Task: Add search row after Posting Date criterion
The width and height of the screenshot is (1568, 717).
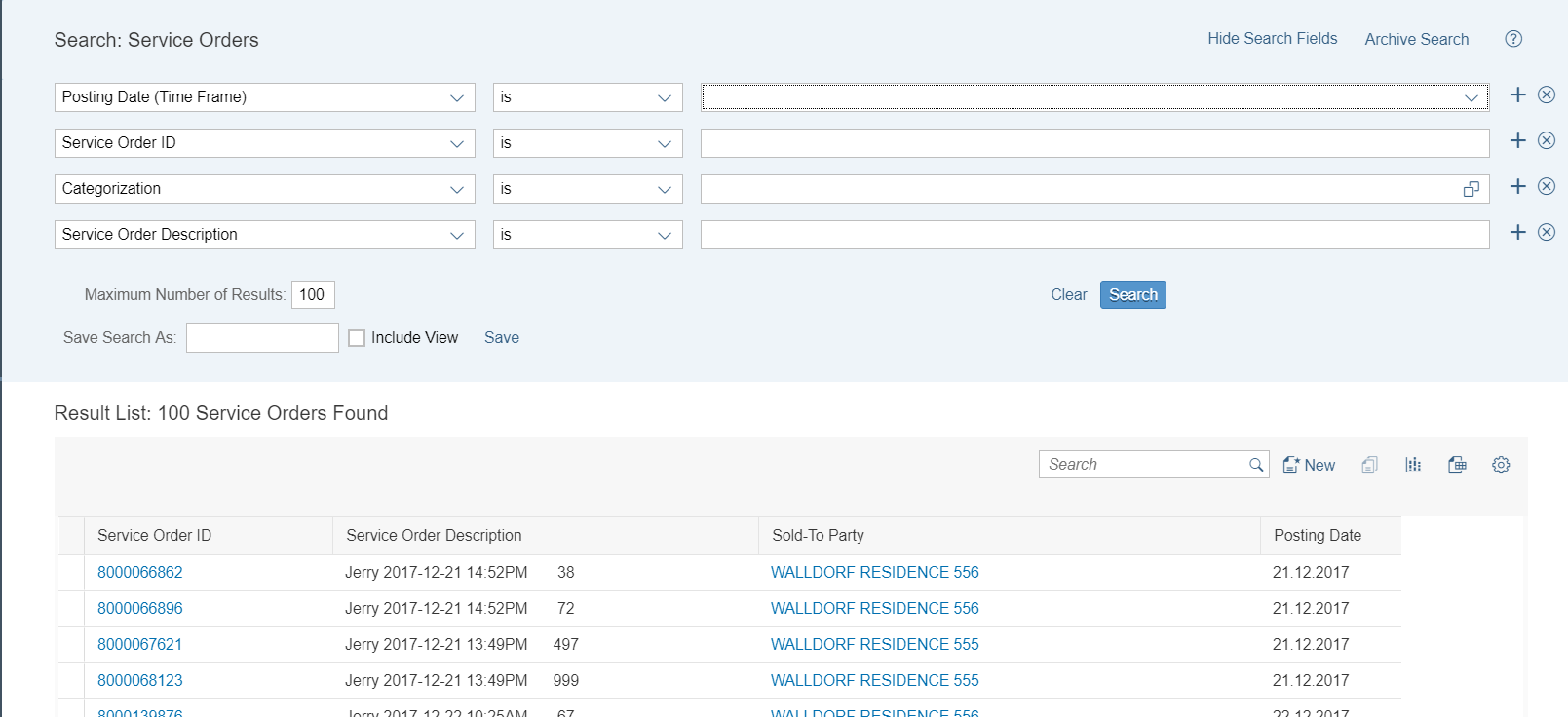Action: click(x=1517, y=94)
